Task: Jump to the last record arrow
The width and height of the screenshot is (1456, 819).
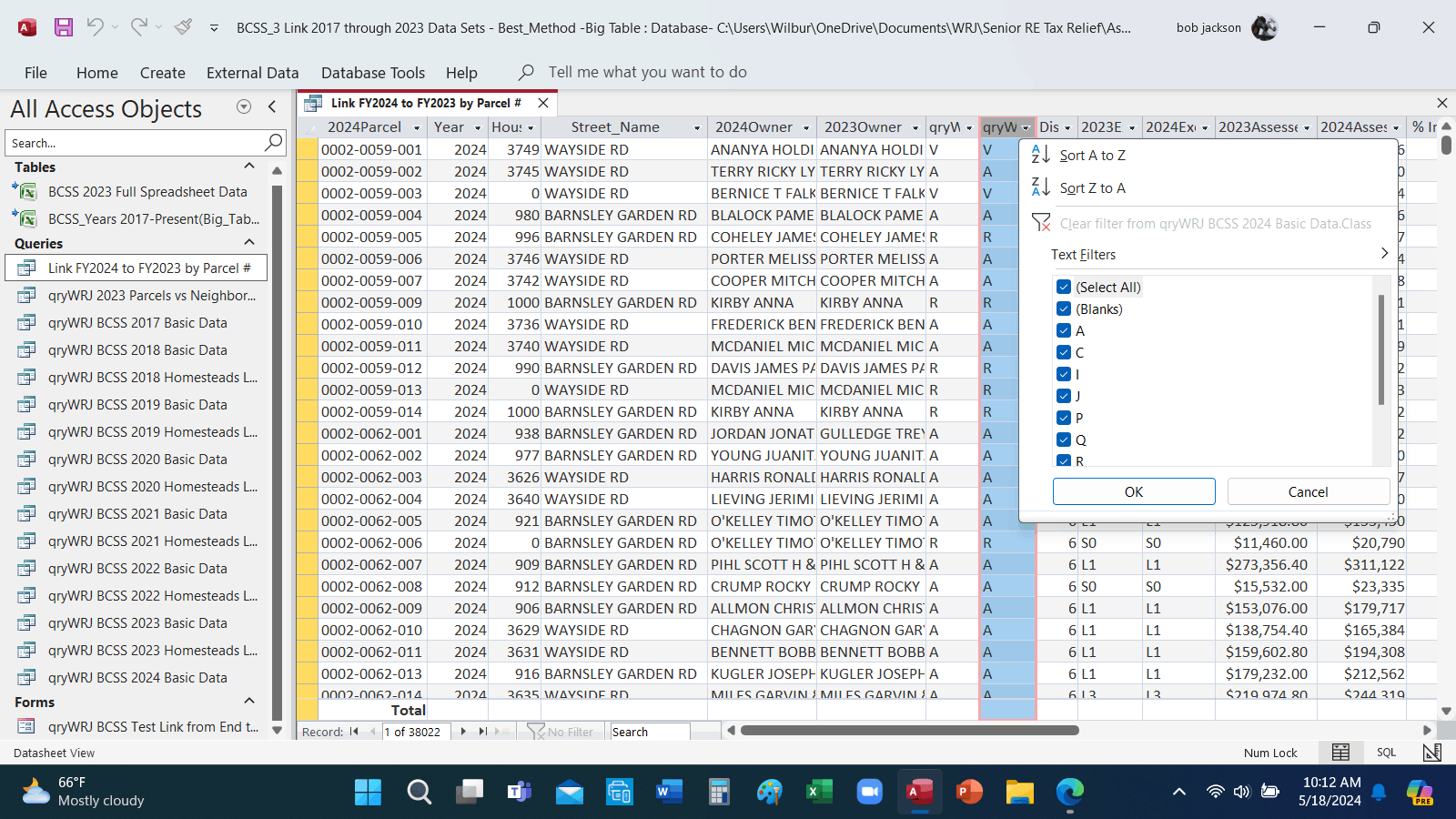Action: click(x=483, y=732)
